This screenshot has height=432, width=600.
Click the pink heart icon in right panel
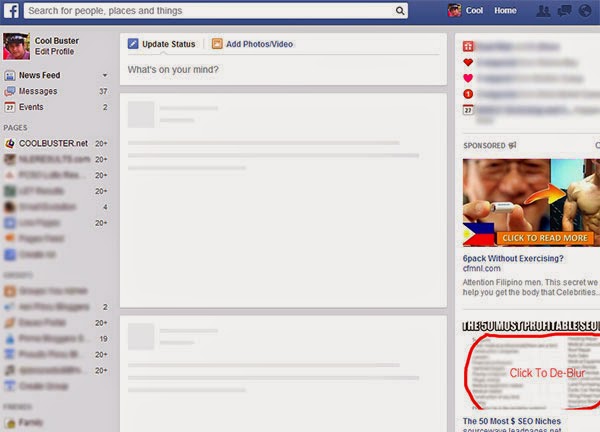[x=468, y=78]
